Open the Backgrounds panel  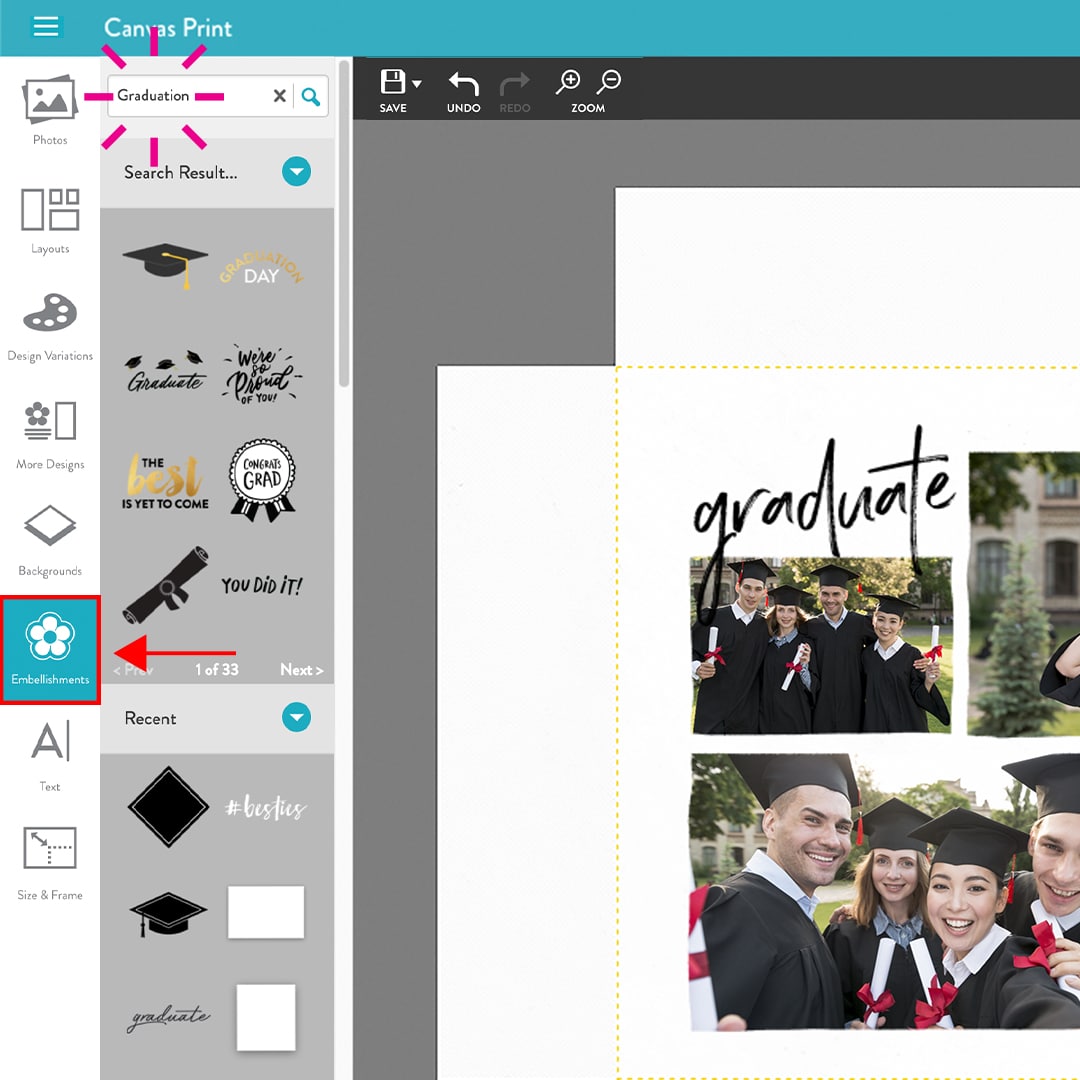pyautogui.click(x=49, y=537)
